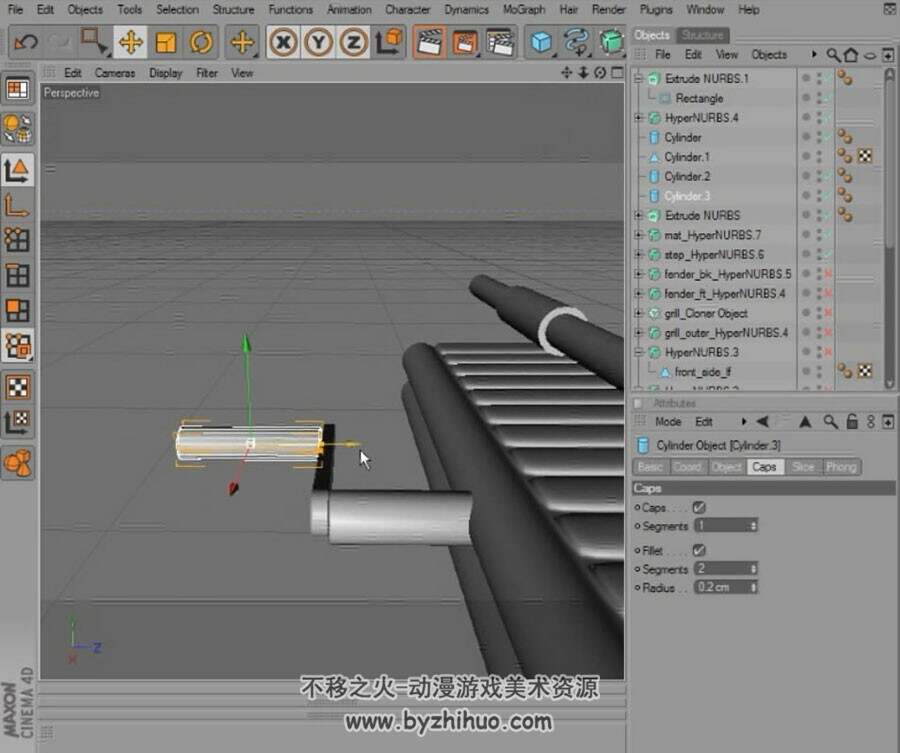Screen dimensions: 900x753
Task: Click the viewport pan icon
Action: (566, 72)
